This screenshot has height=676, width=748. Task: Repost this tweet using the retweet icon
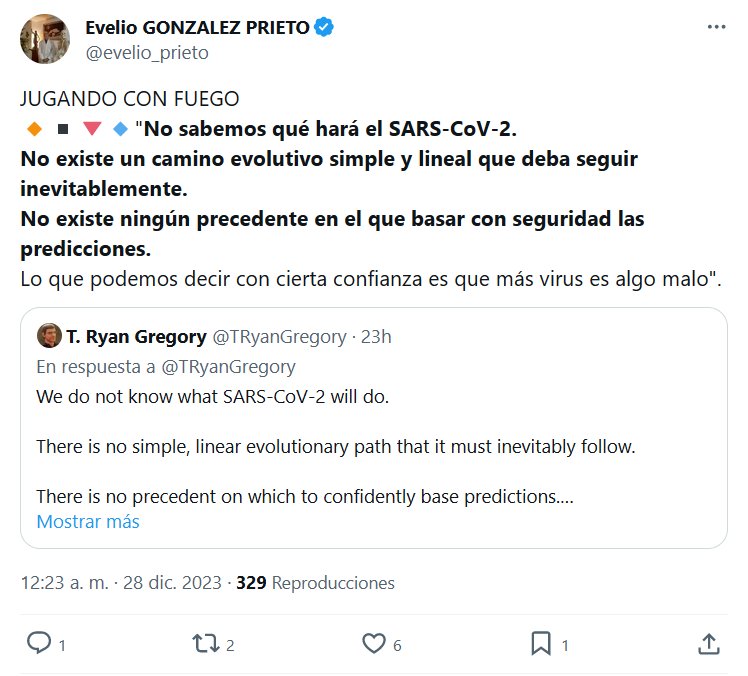pos(203,643)
